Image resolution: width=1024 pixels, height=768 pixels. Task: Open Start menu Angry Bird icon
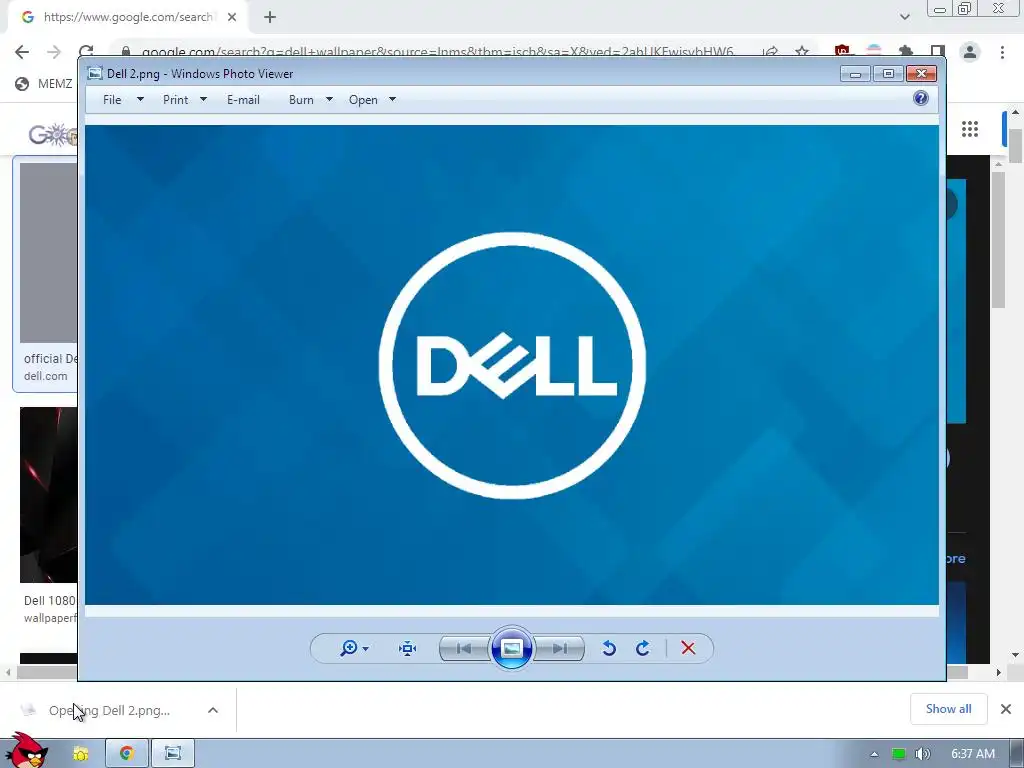[26, 752]
